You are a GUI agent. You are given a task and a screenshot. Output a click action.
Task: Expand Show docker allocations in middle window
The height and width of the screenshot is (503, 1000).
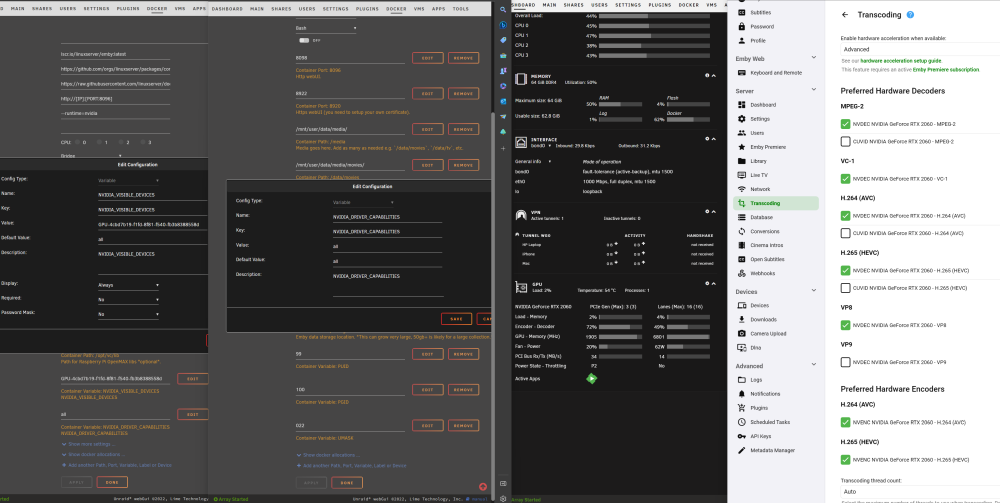tap(330, 455)
